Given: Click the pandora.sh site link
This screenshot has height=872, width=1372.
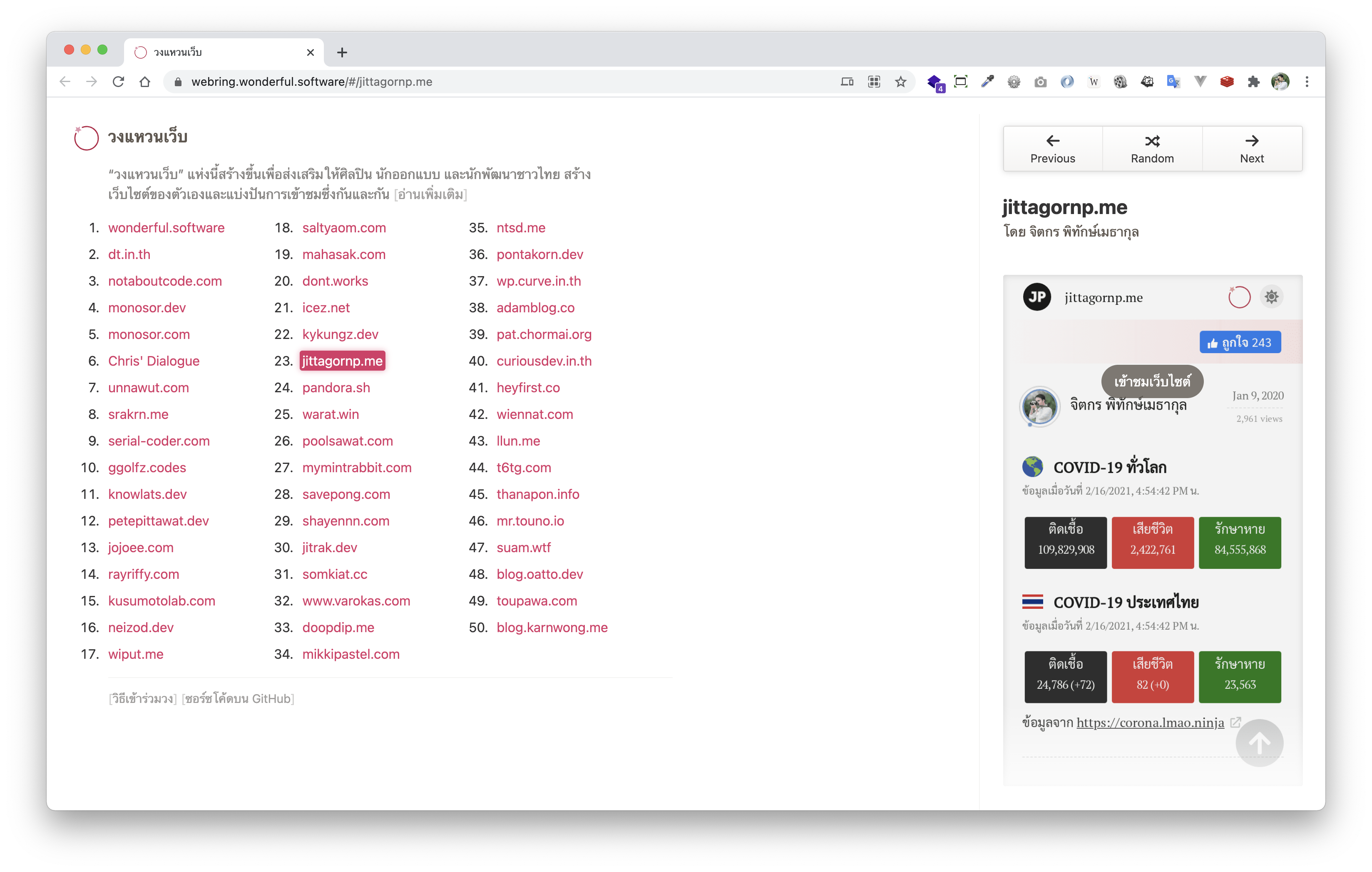Looking at the screenshot, I should (336, 388).
